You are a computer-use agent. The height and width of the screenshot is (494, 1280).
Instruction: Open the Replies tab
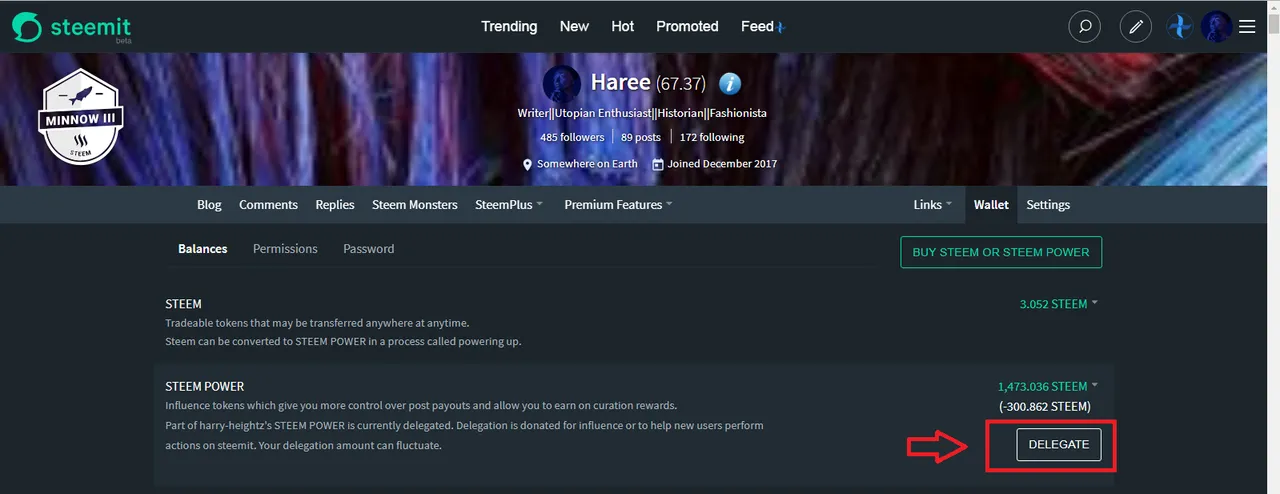coord(335,205)
